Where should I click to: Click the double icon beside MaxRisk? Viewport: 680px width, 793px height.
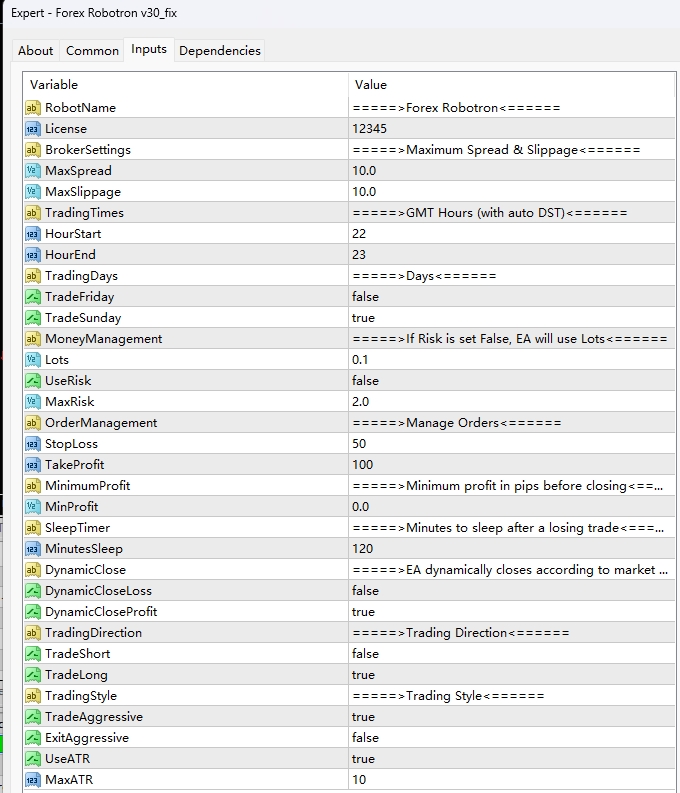pyautogui.click(x=32, y=402)
